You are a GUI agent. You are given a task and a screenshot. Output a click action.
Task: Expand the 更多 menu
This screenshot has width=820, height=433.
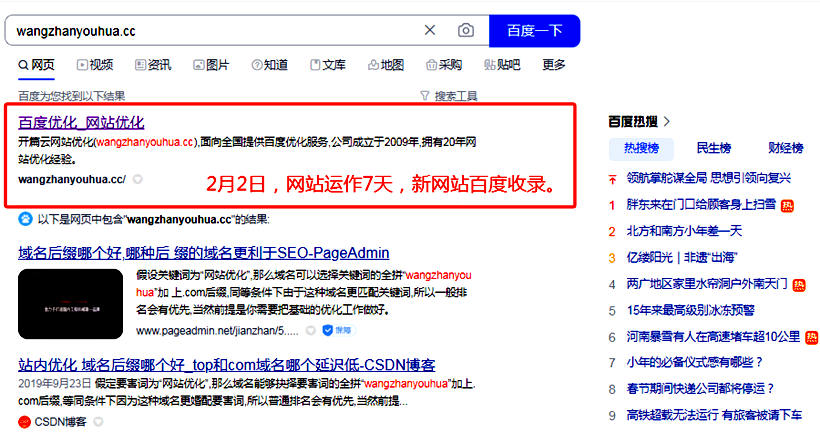point(554,65)
